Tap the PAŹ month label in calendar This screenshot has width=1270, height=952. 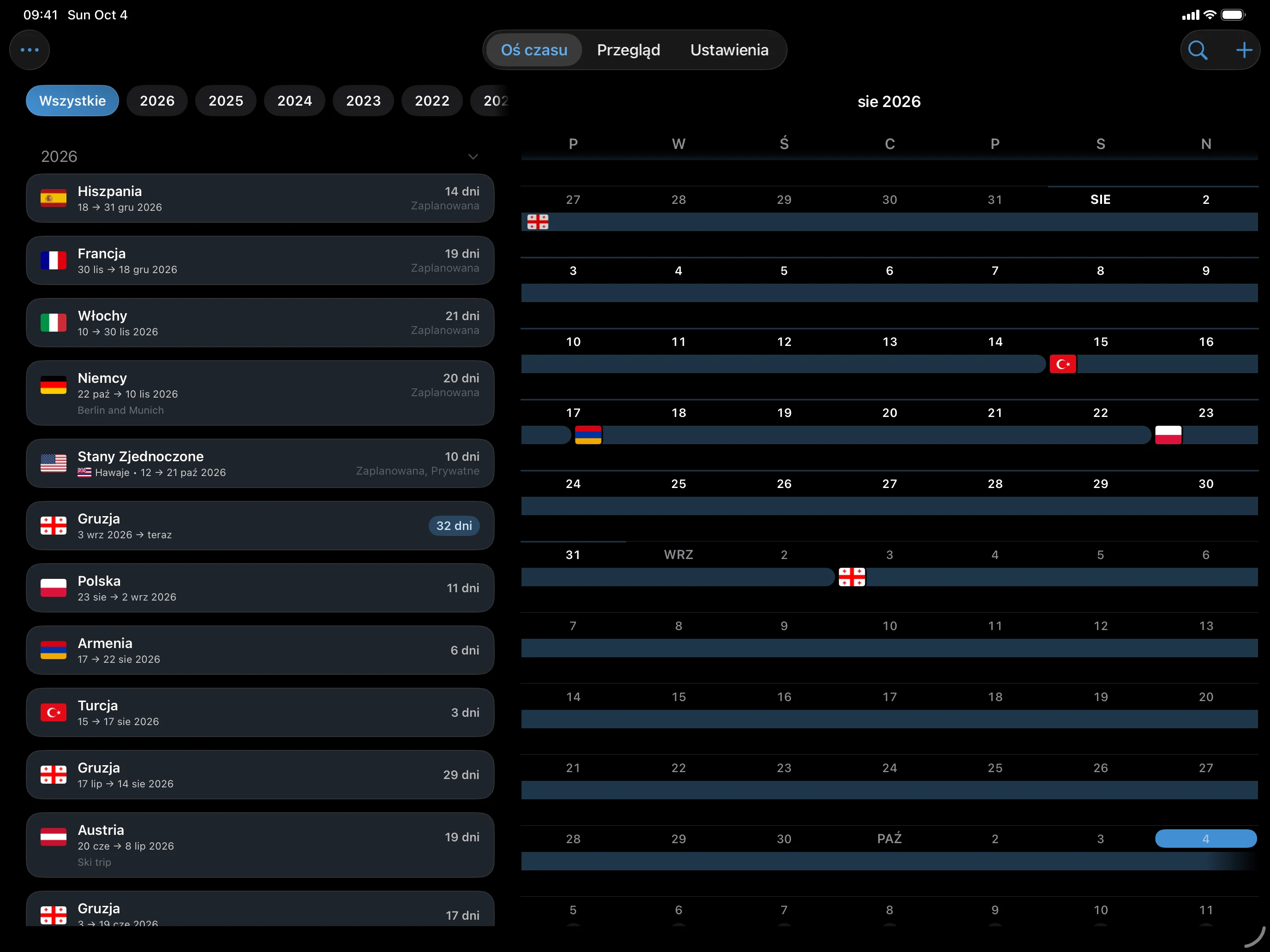[x=889, y=839]
